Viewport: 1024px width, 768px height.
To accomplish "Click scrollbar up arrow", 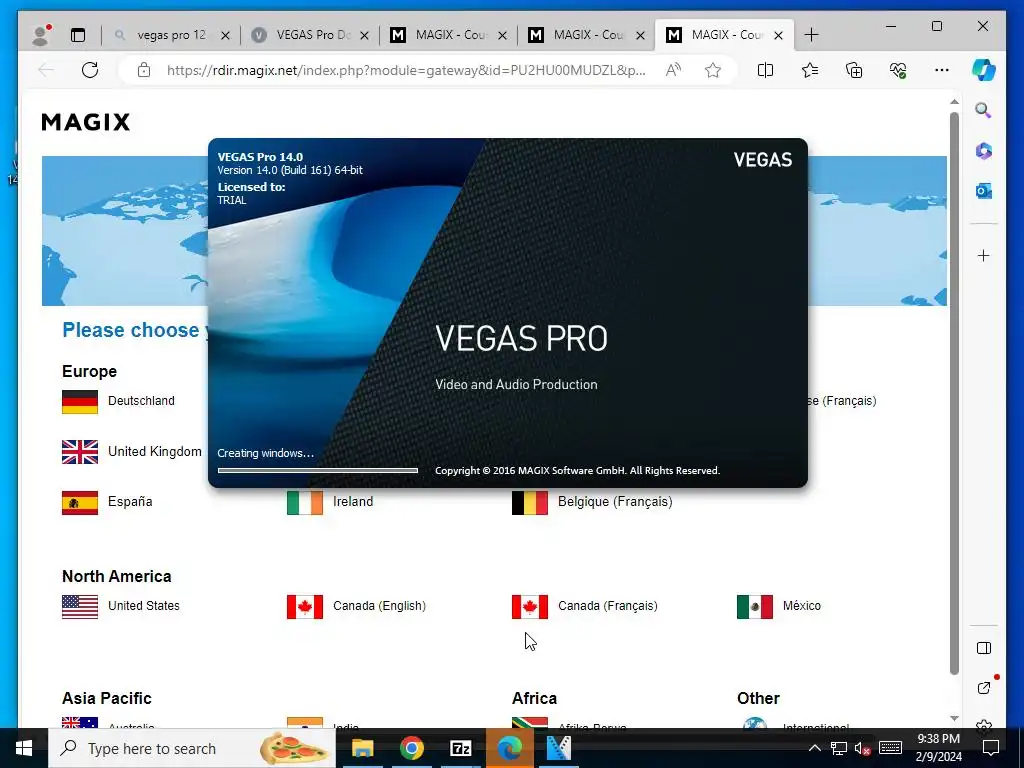I will click(x=954, y=102).
